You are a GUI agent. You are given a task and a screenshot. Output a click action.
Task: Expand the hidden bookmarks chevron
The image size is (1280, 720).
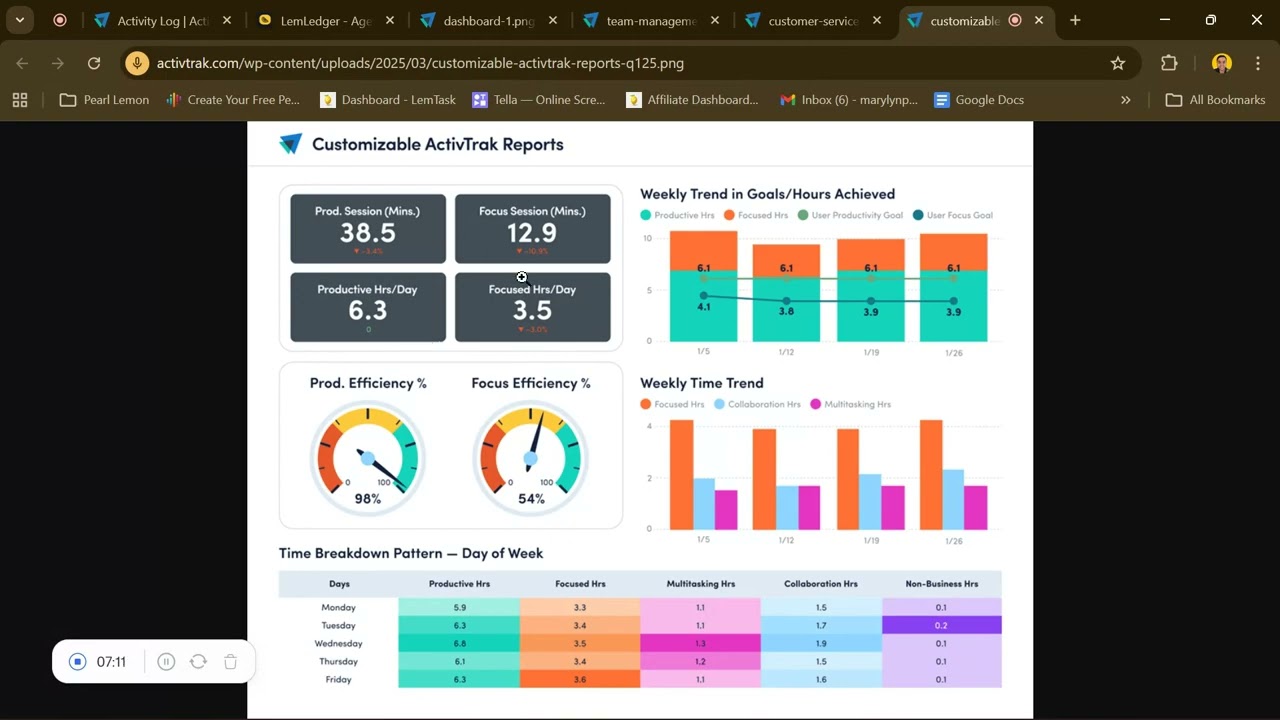(1125, 100)
